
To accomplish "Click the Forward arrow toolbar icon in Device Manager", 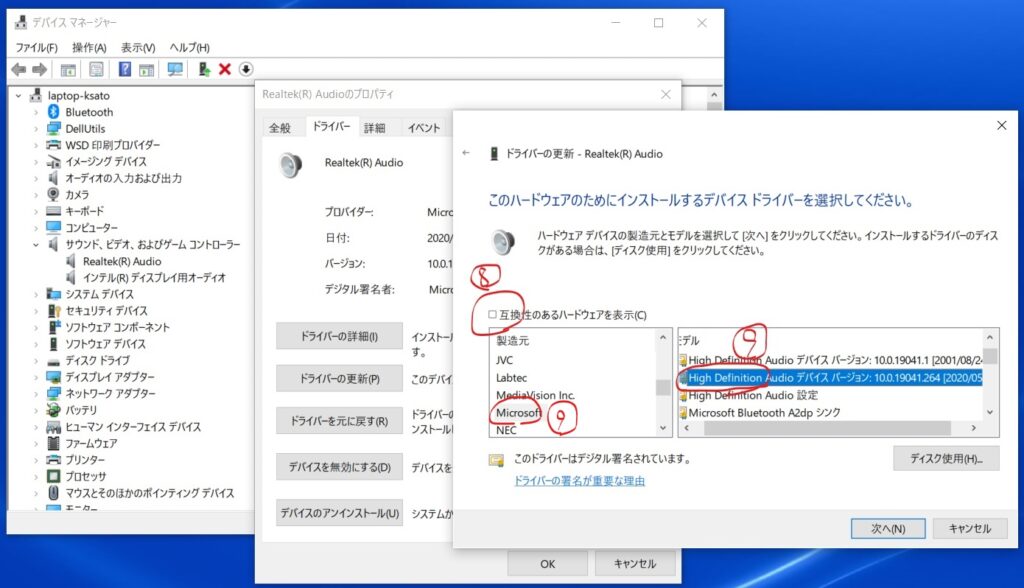I will point(40,69).
